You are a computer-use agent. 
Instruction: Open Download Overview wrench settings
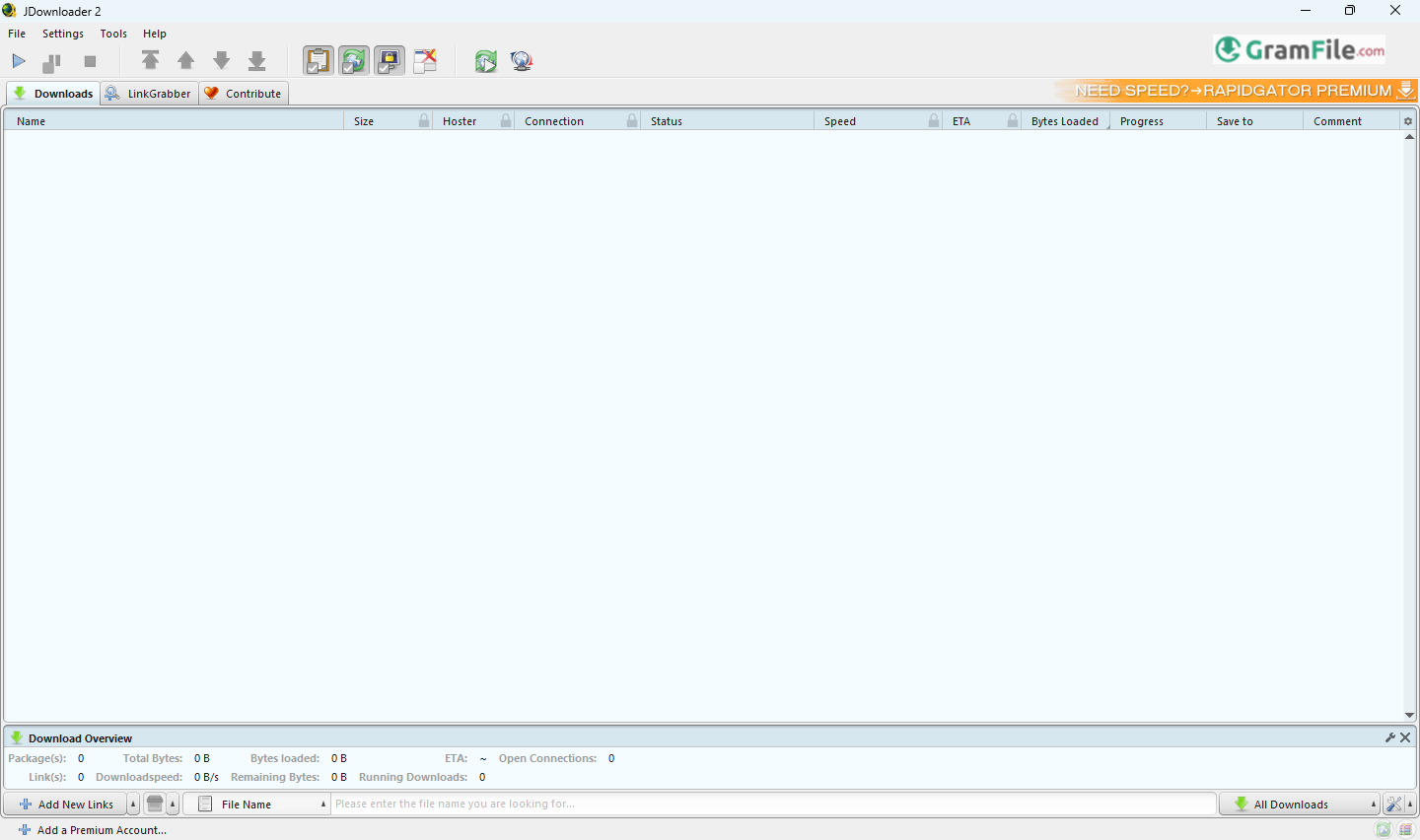click(1390, 737)
